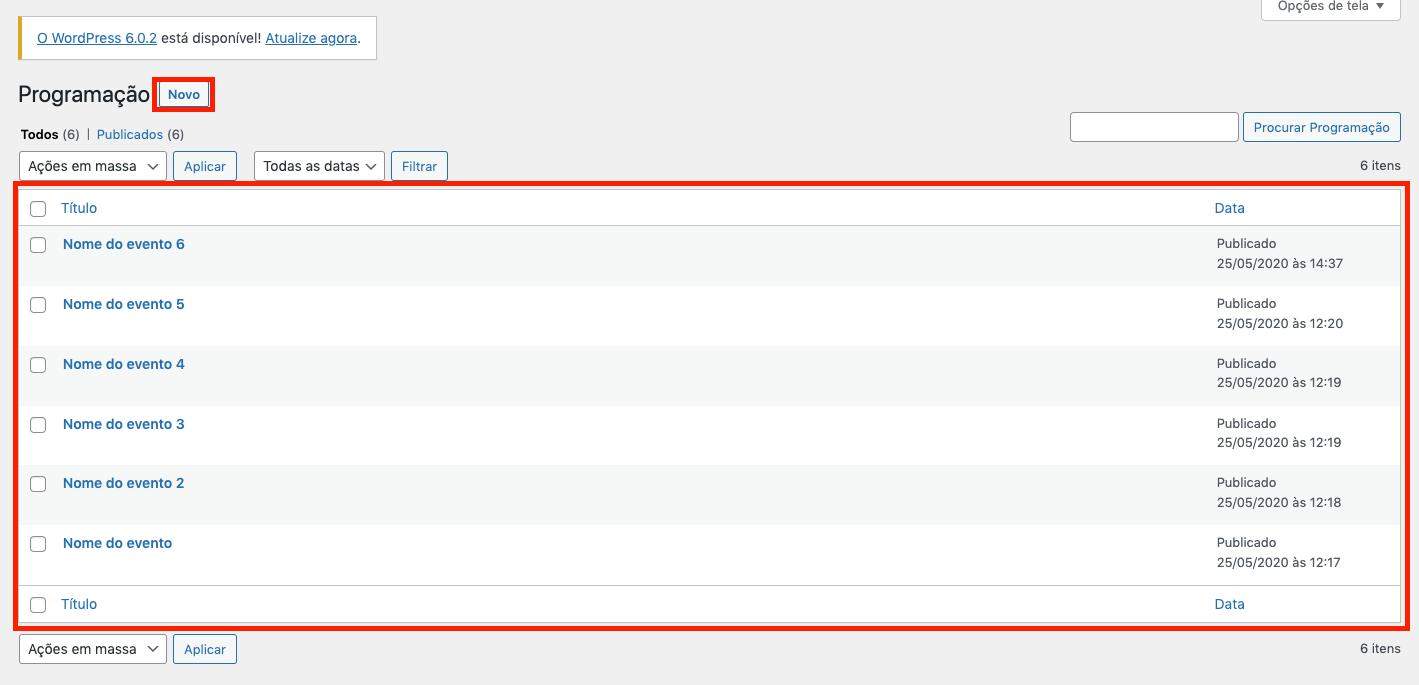Open the Todas as datas filter dropdown
Image resolution: width=1419 pixels, height=685 pixels.
[318, 166]
